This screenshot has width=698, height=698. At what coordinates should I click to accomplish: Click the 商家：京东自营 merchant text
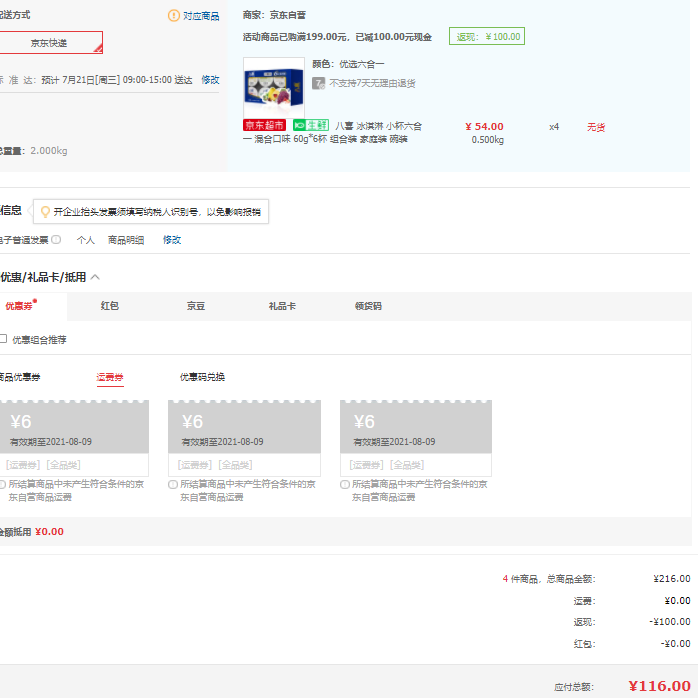(274, 15)
